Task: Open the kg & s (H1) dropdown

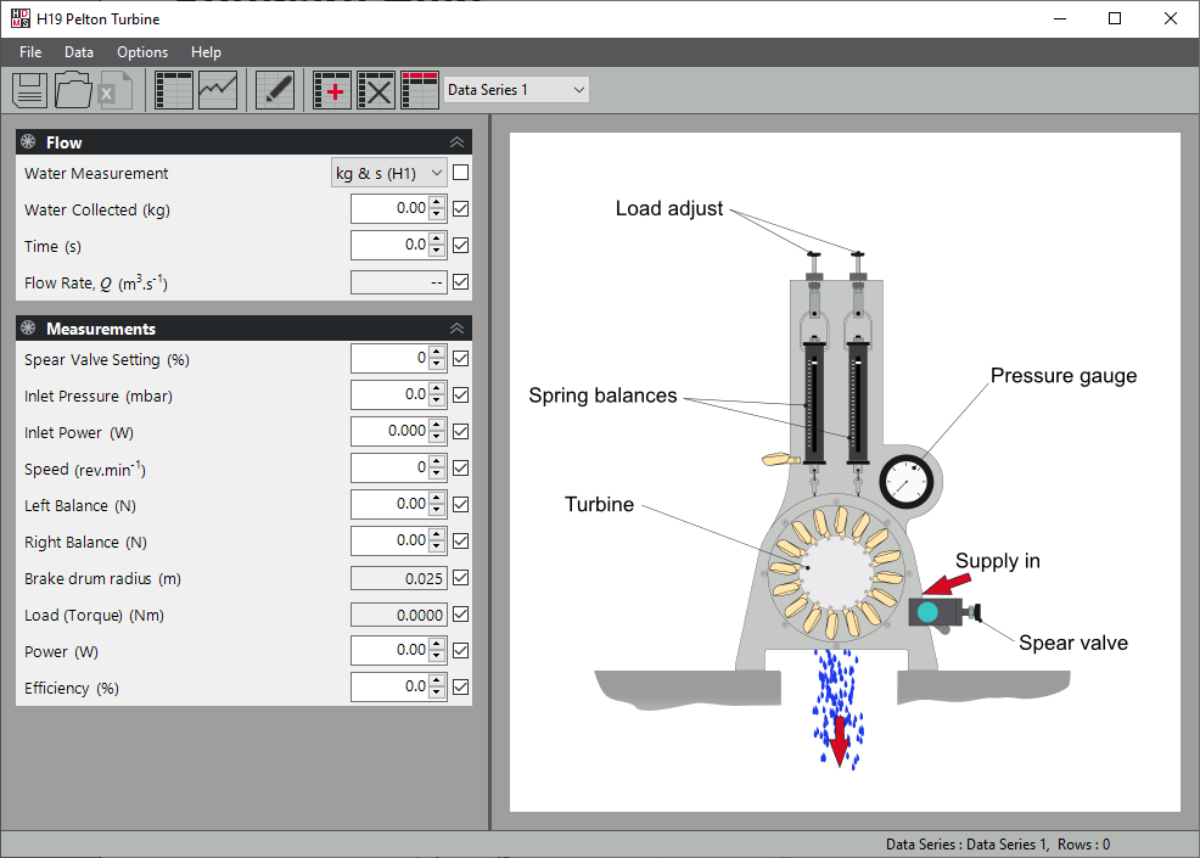Action: 389,173
